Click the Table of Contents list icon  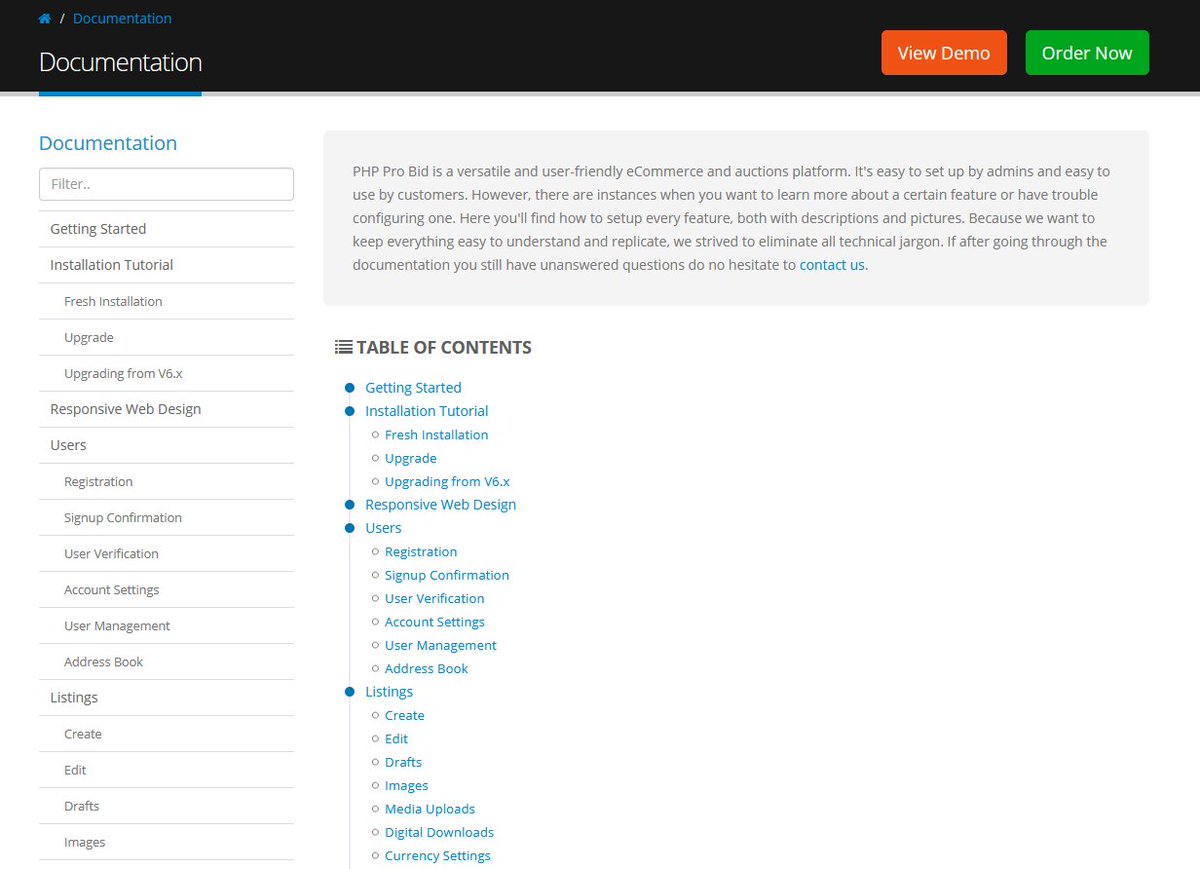tap(343, 347)
